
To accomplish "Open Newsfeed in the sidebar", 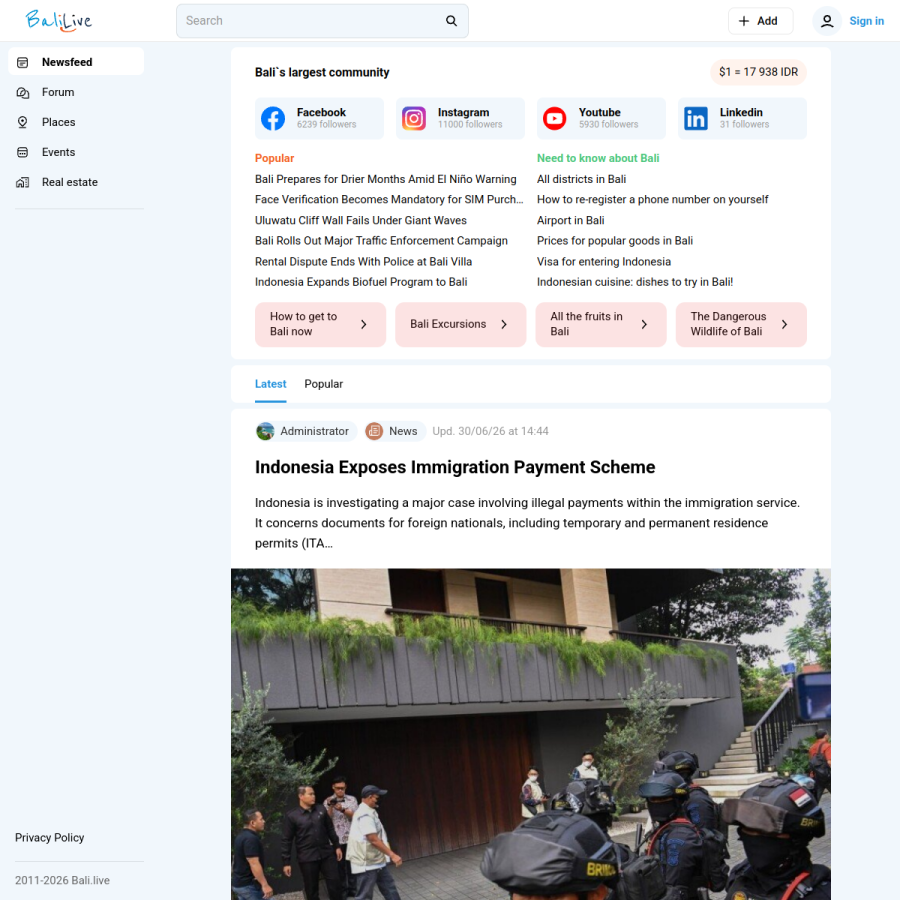I will pyautogui.click(x=76, y=61).
